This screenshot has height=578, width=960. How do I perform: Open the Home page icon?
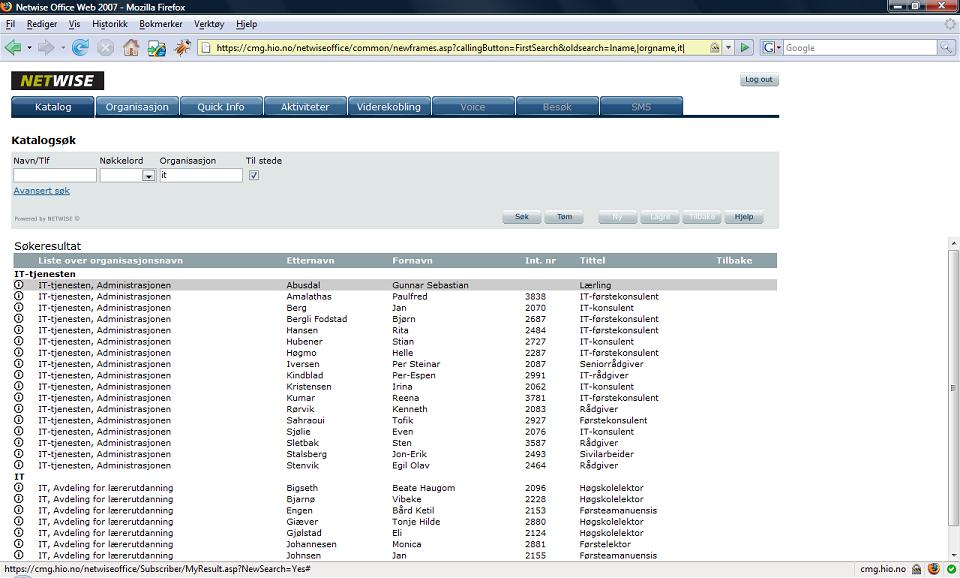click(x=131, y=47)
